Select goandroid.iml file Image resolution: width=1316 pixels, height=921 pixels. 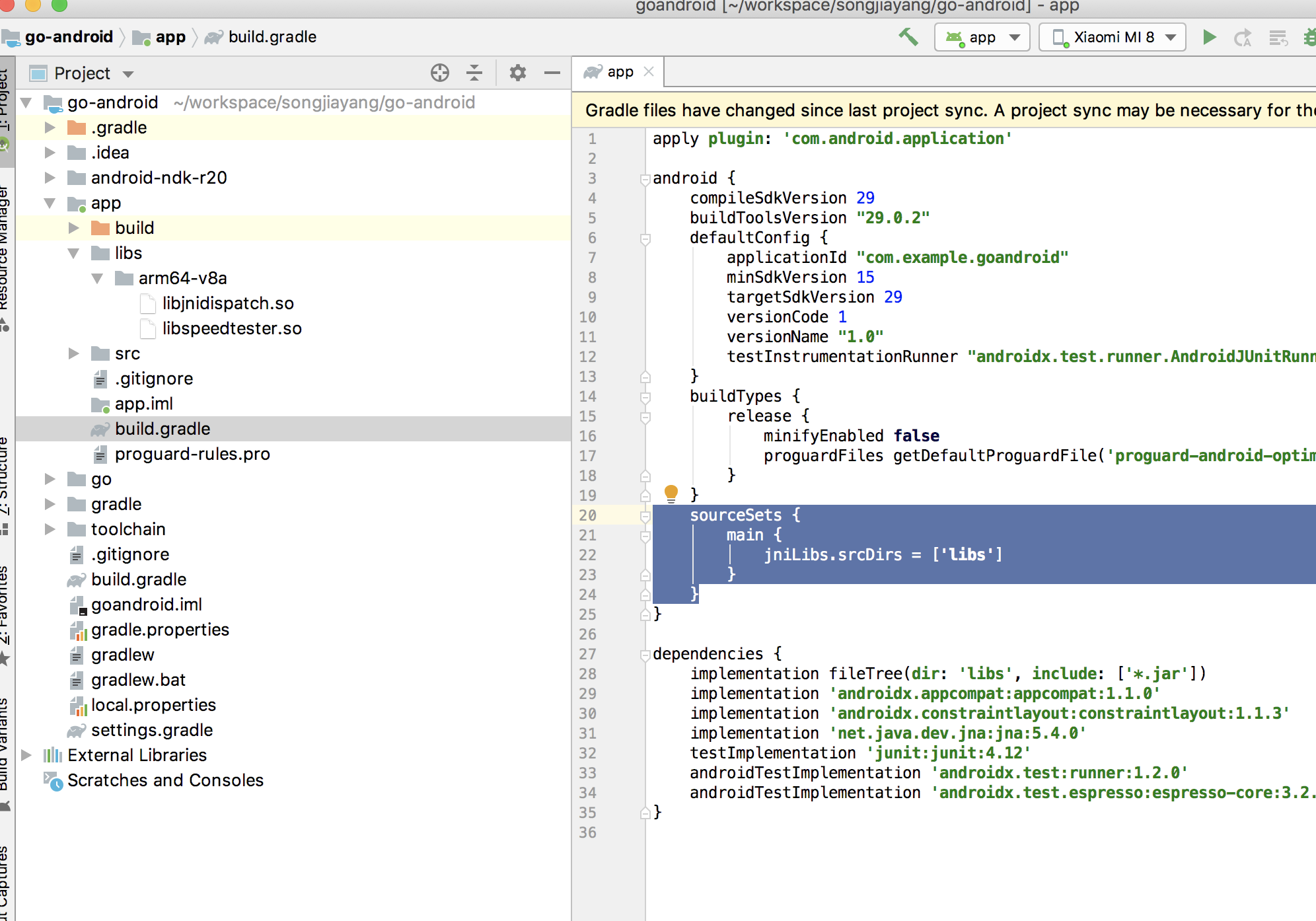click(146, 605)
